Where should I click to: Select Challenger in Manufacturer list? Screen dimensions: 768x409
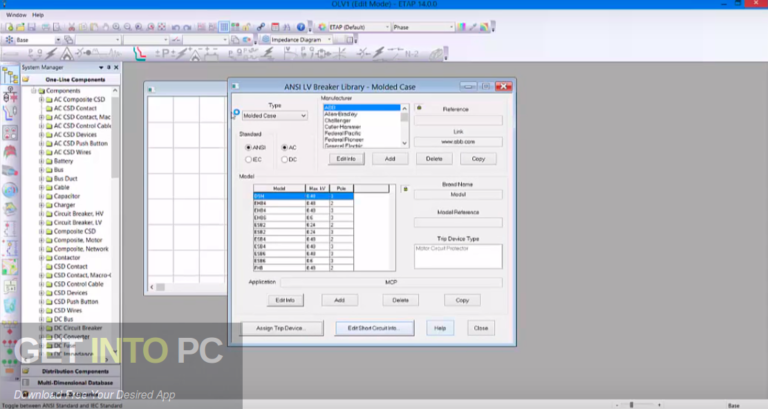point(337,120)
